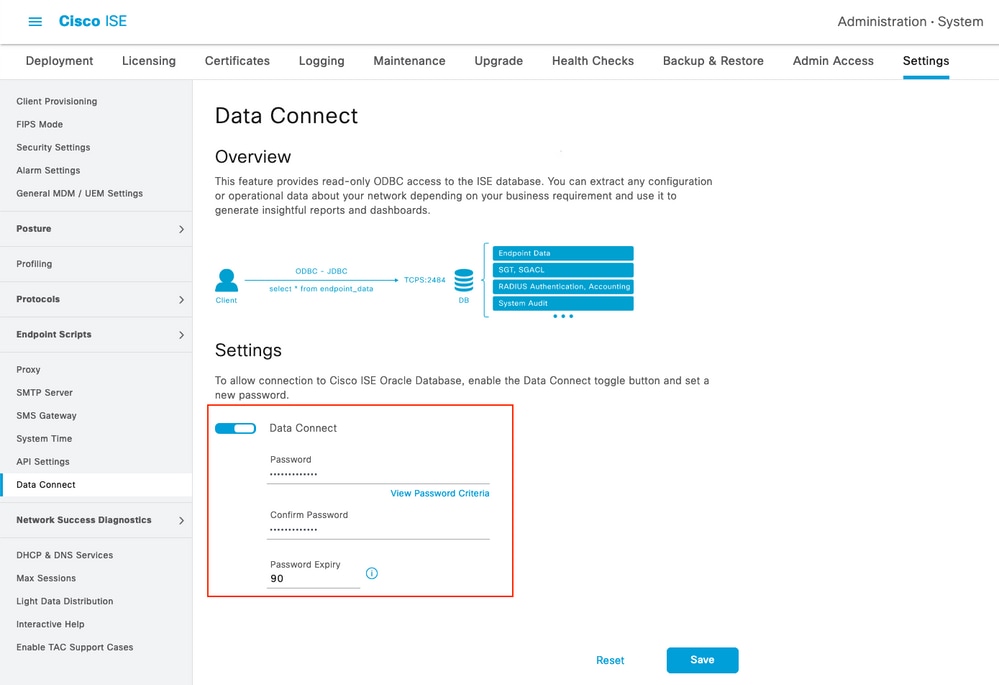Open SMTP Server settings
Viewport: 999px width, 685px height.
tap(45, 393)
